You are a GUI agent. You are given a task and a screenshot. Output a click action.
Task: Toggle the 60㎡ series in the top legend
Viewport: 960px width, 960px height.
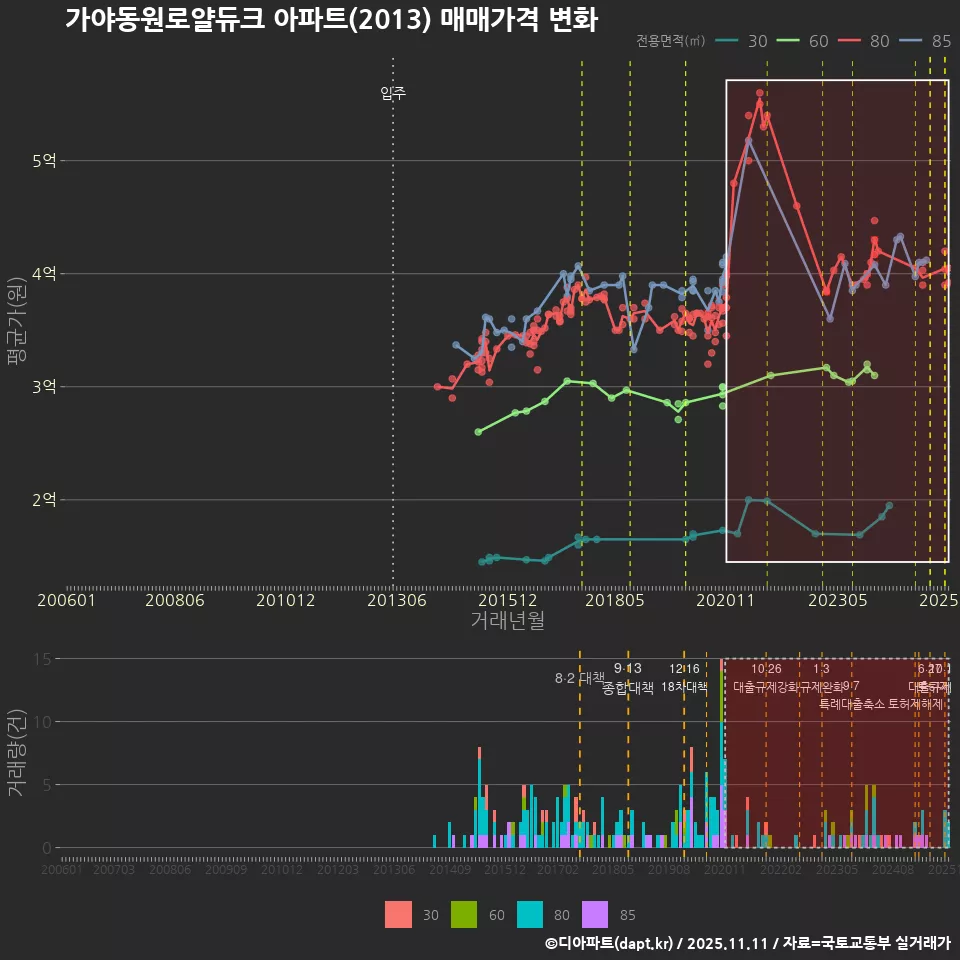pos(806,42)
